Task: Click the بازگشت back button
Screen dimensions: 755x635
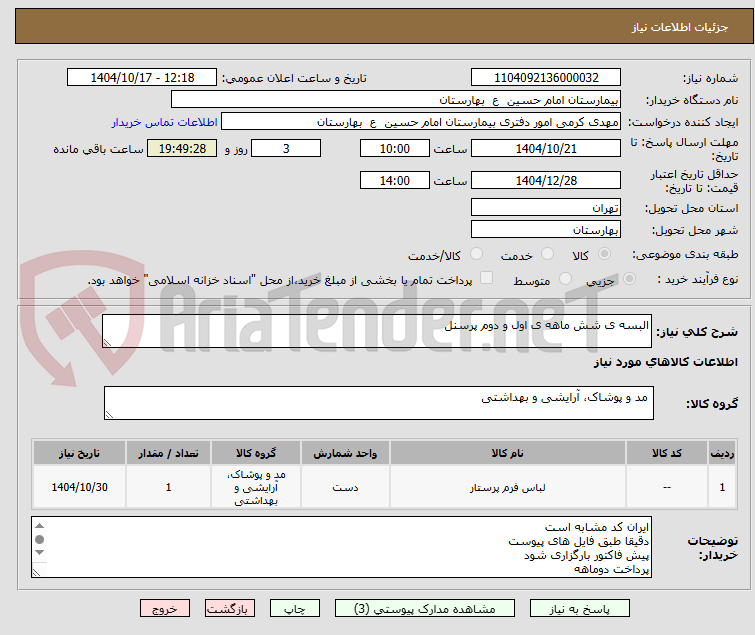Action: coord(229,609)
